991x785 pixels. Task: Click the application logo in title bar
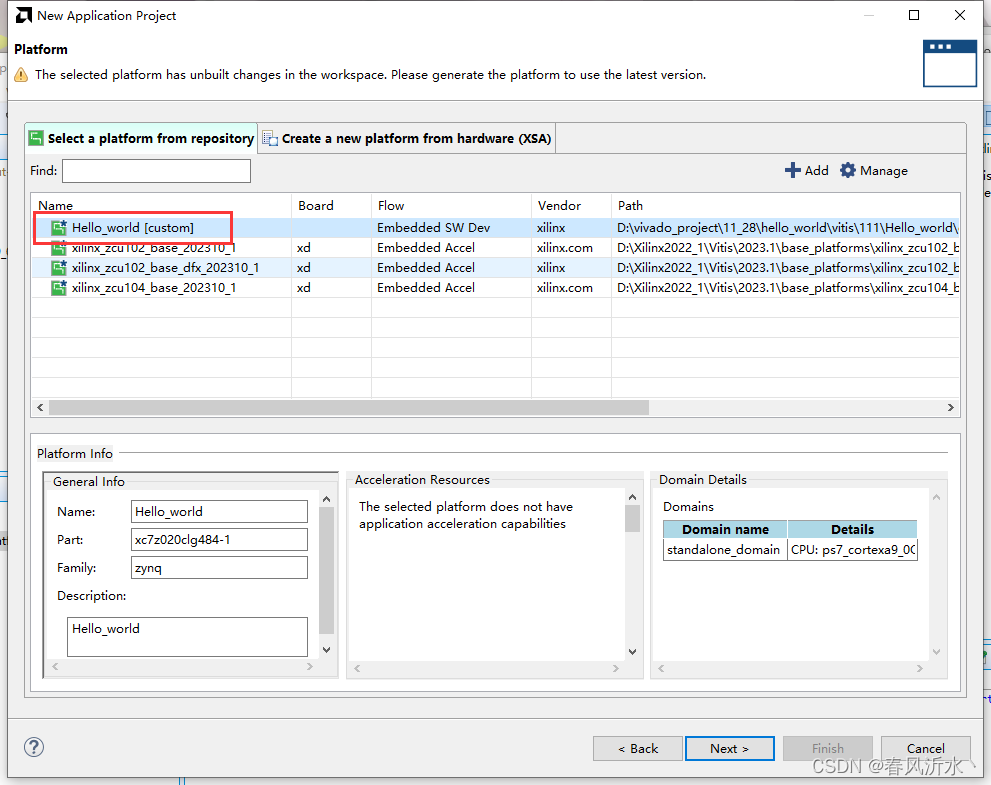(x=23, y=15)
